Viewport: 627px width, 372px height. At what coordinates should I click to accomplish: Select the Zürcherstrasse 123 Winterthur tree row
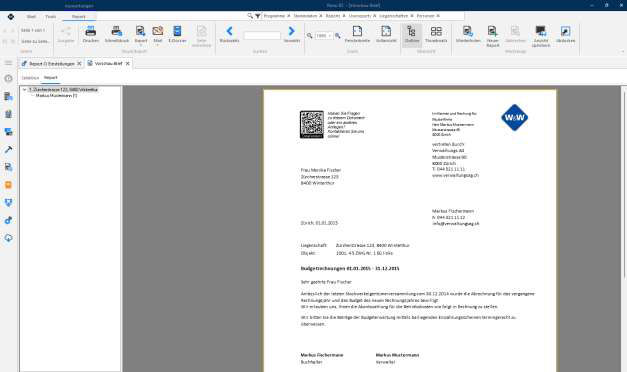63,90
